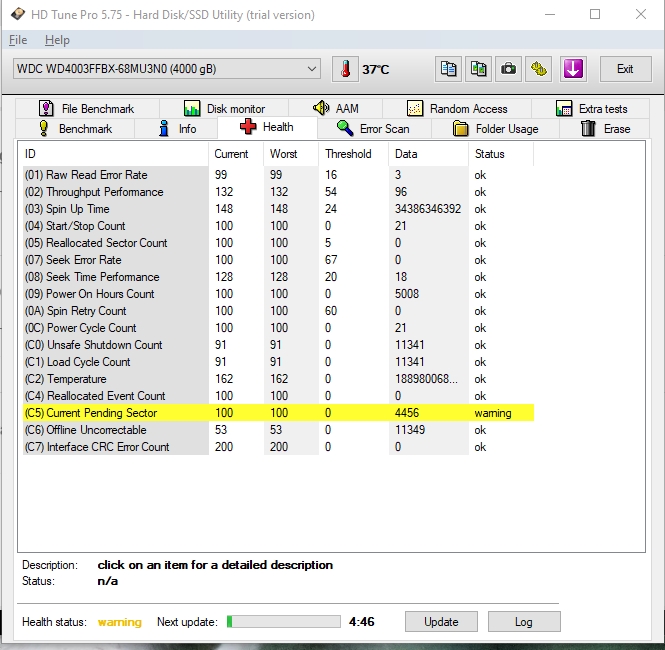Click the Update button
Screen dimensions: 665x650
click(x=441, y=622)
